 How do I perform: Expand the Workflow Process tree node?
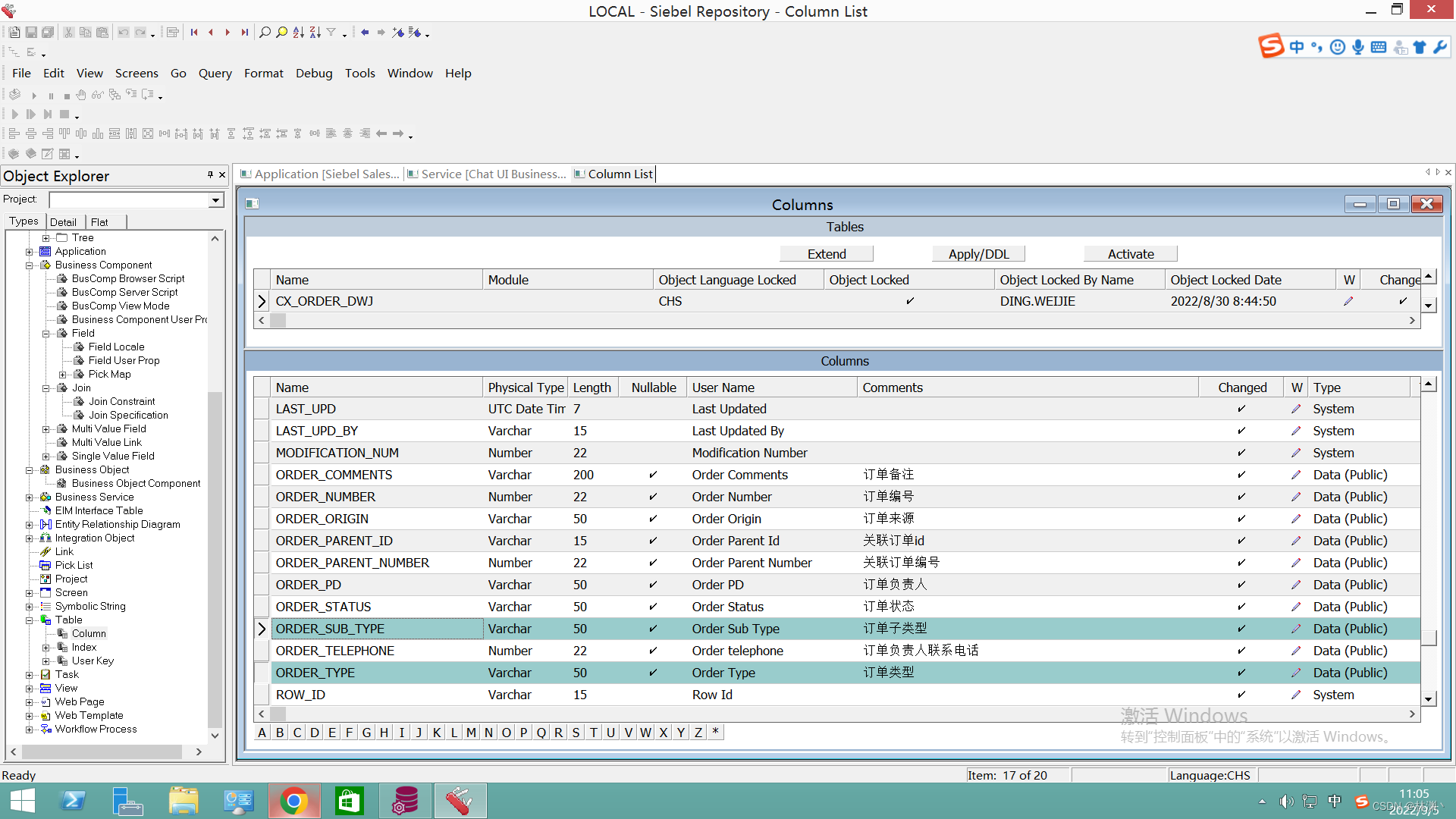(x=30, y=730)
